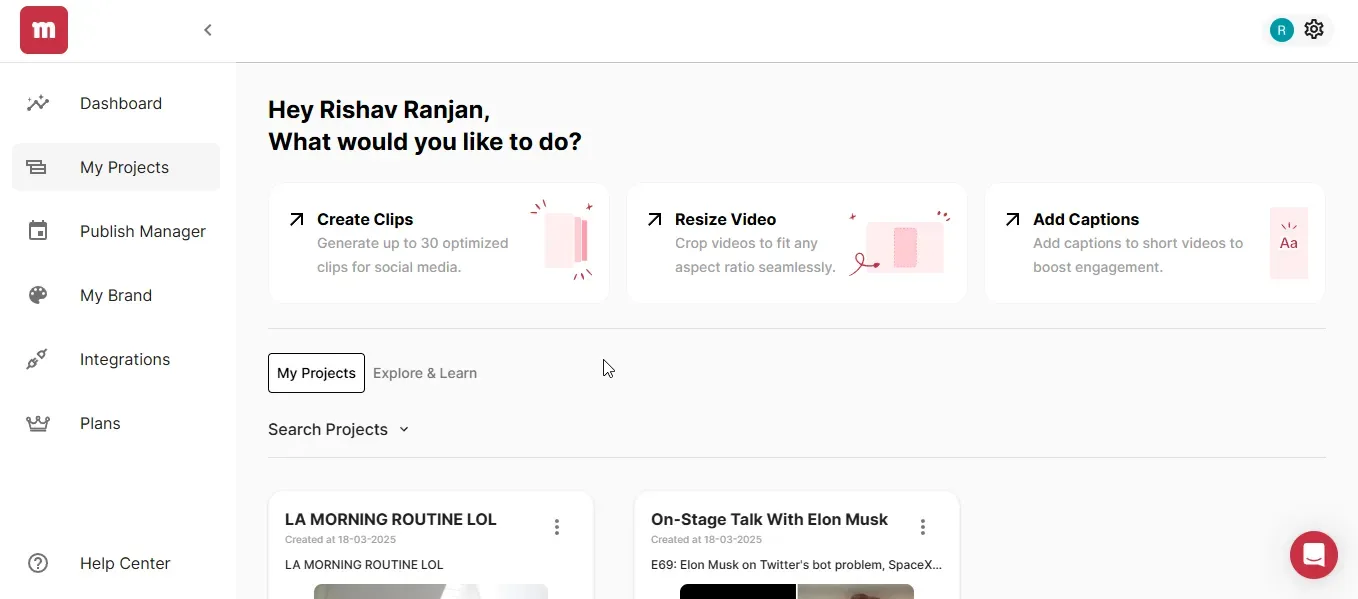The width and height of the screenshot is (1358, 599).
Task: Click the Create Clips card
Action: (x=439, y=243)
